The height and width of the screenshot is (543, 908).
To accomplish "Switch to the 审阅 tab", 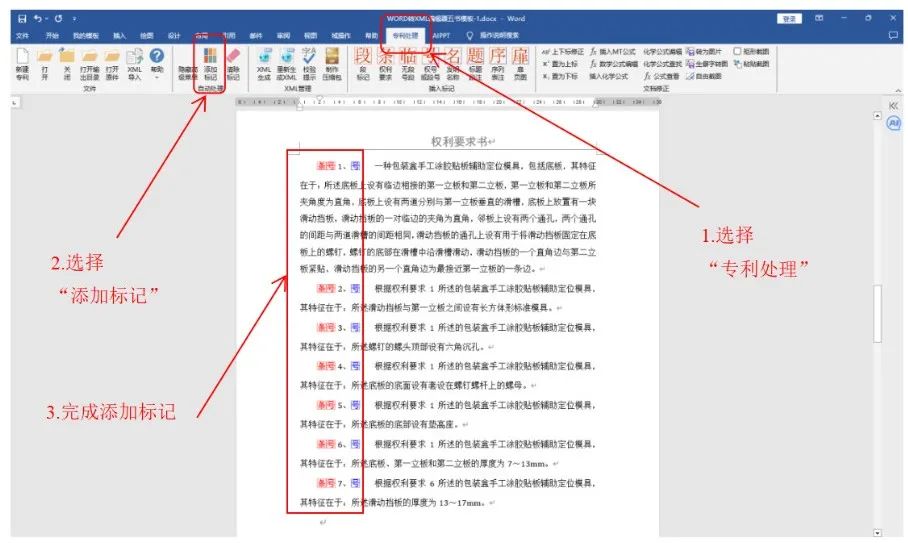I will pos(283,36).
